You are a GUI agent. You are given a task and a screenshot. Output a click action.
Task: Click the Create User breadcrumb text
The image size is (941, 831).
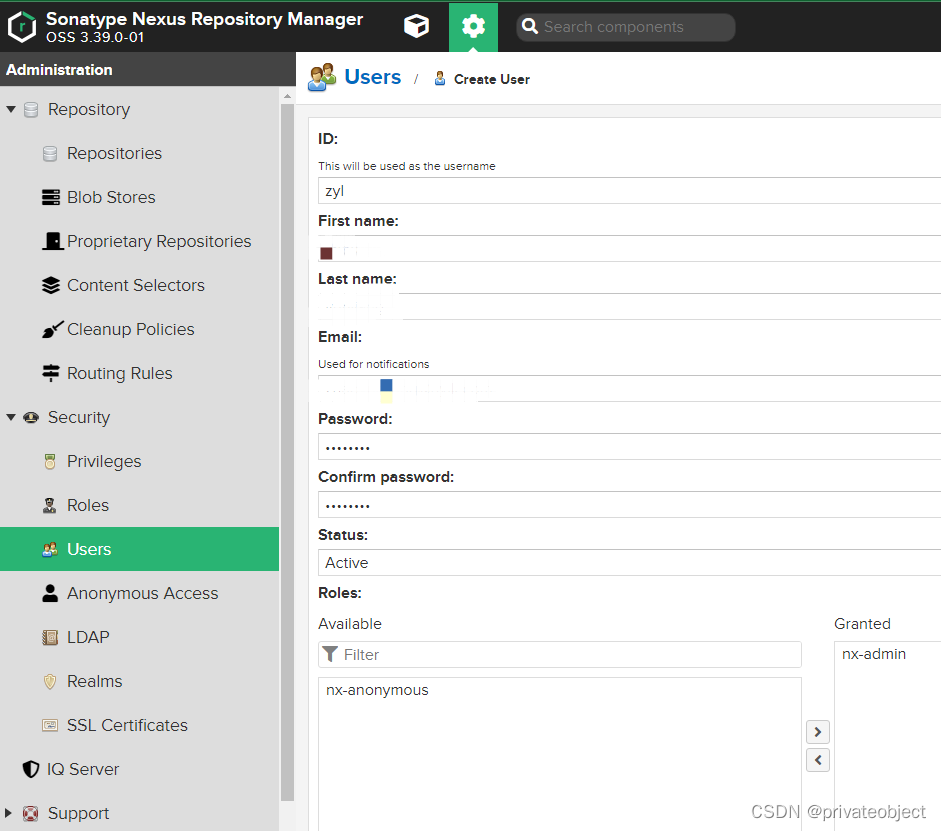[x=492, y=79]
